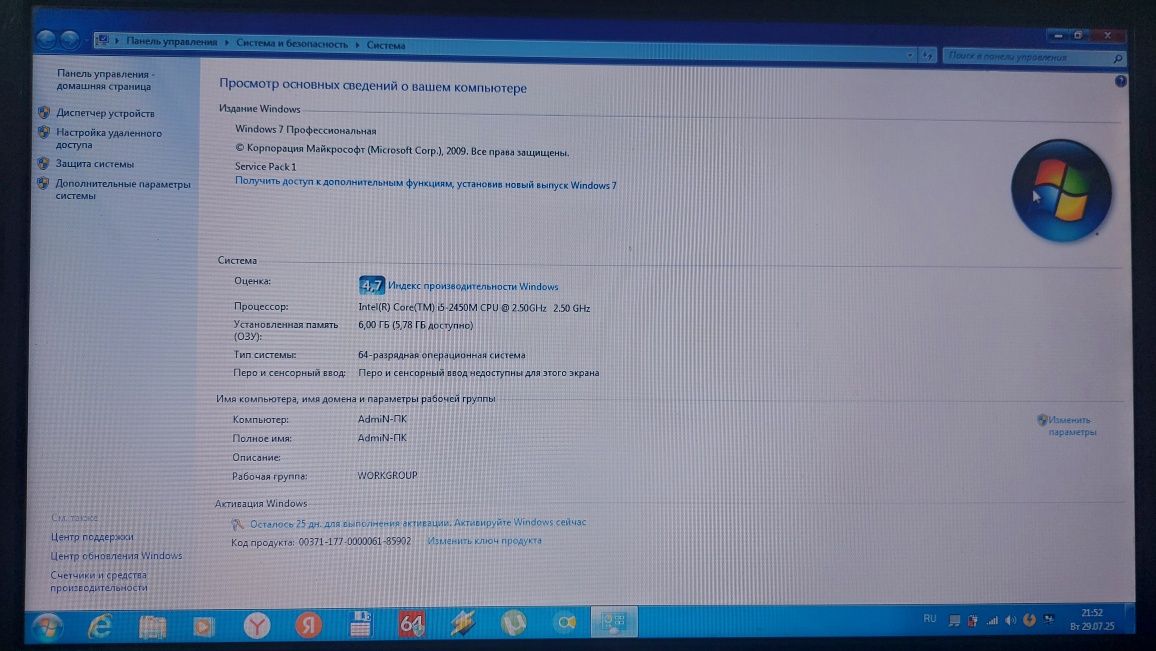Open the green uTorrent taskbar icon

tap(514, 624)
